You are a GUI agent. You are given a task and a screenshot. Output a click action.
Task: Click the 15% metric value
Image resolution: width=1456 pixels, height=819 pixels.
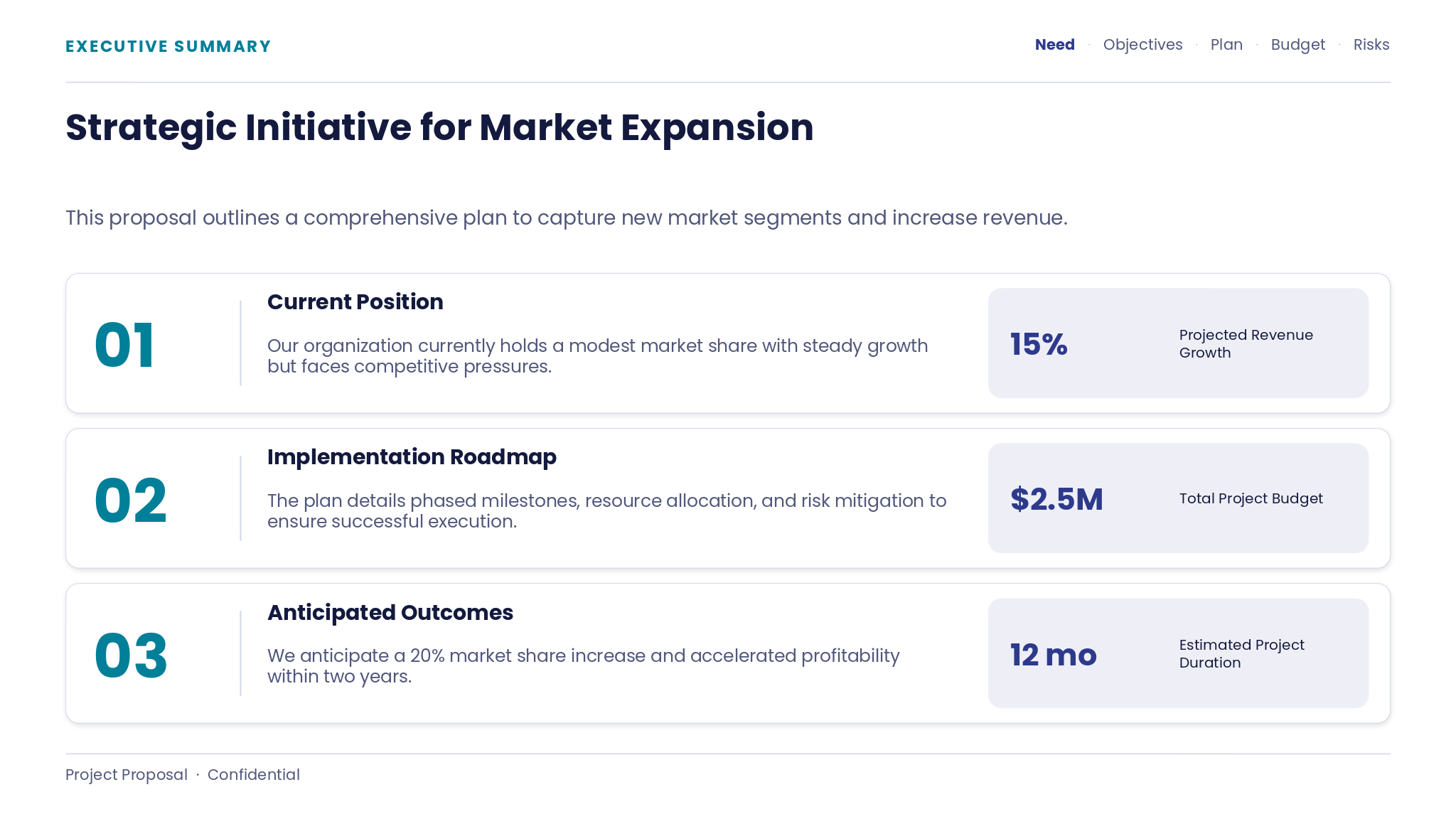point(1039,344)
